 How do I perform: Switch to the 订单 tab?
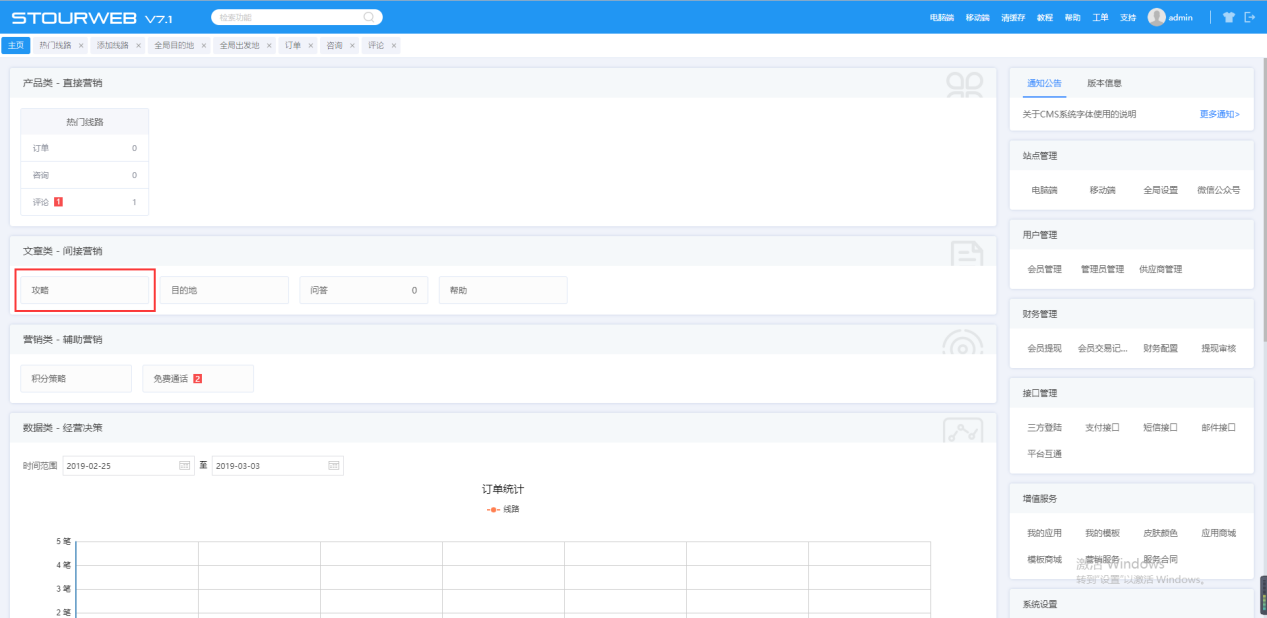(x=293, y=46)
